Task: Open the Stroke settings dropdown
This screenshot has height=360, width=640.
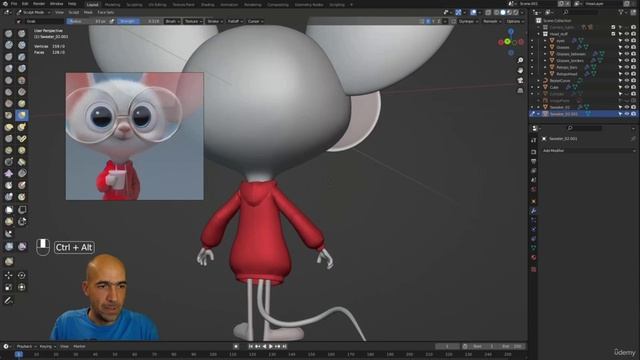Action: click(215, 21)
